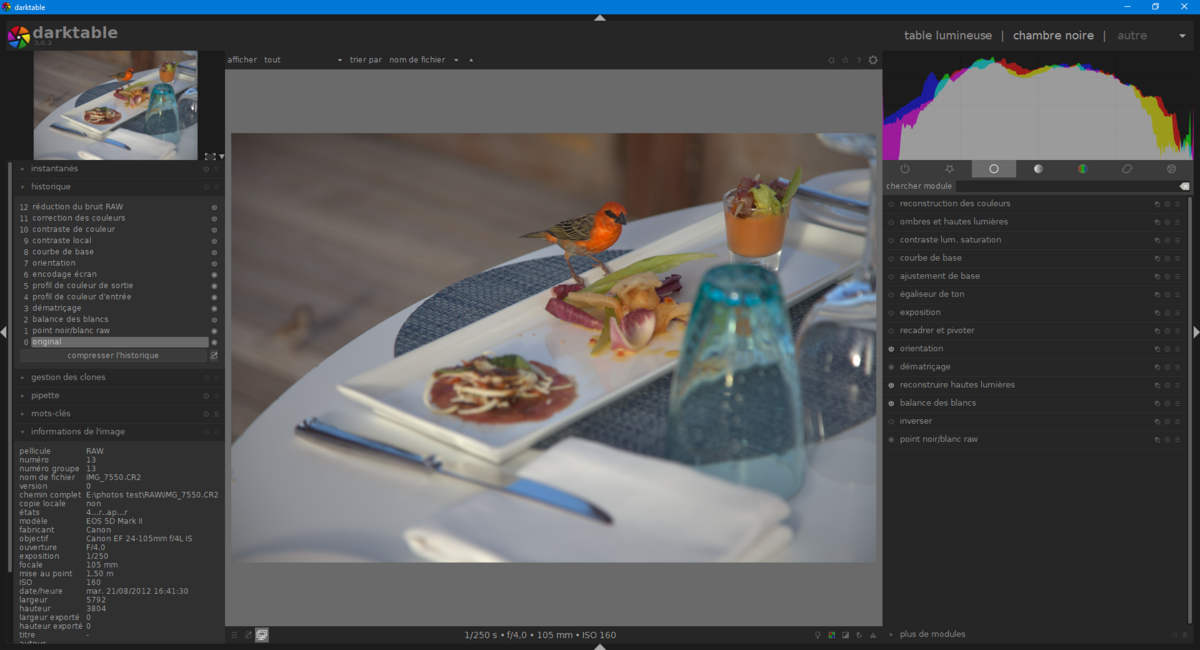This screenshot has height=650, width=1200.
Task: Open the afficher 'tout' filter dropdown
Action: click(303, 60)
